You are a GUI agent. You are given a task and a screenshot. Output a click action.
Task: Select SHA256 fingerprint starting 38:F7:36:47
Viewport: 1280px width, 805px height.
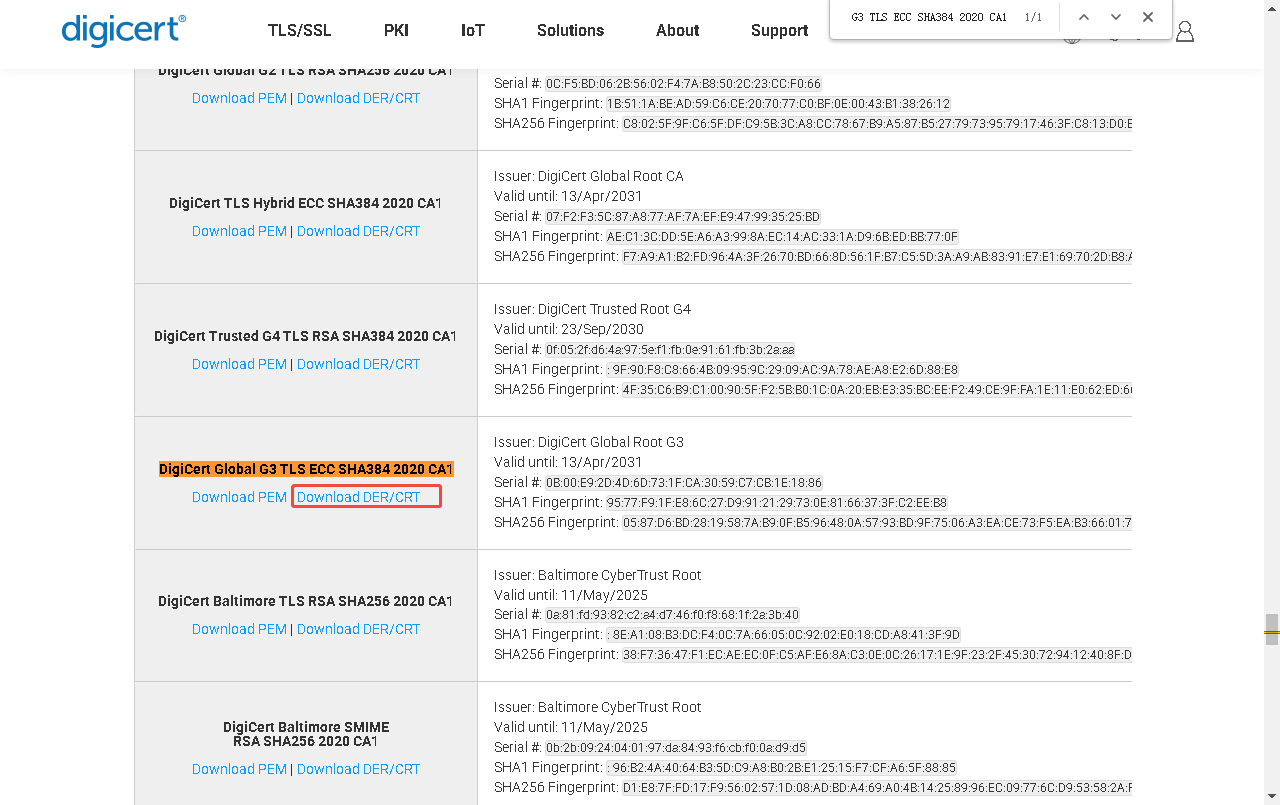coord(877,654)
